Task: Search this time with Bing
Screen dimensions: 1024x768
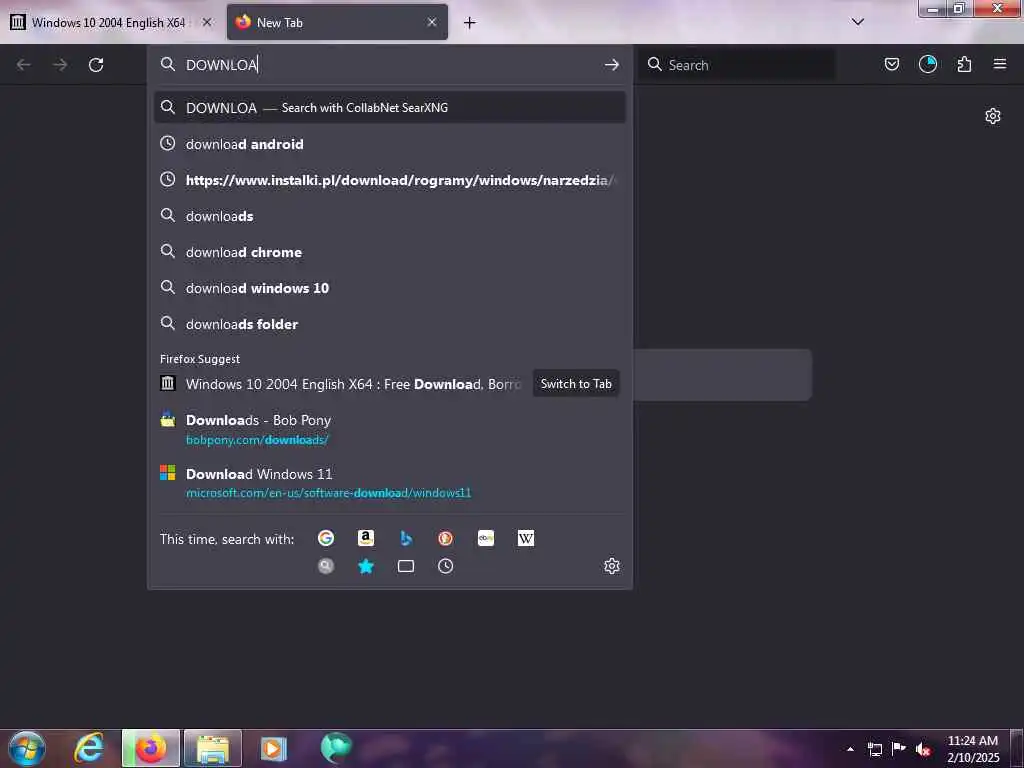Action: (406, 538)
